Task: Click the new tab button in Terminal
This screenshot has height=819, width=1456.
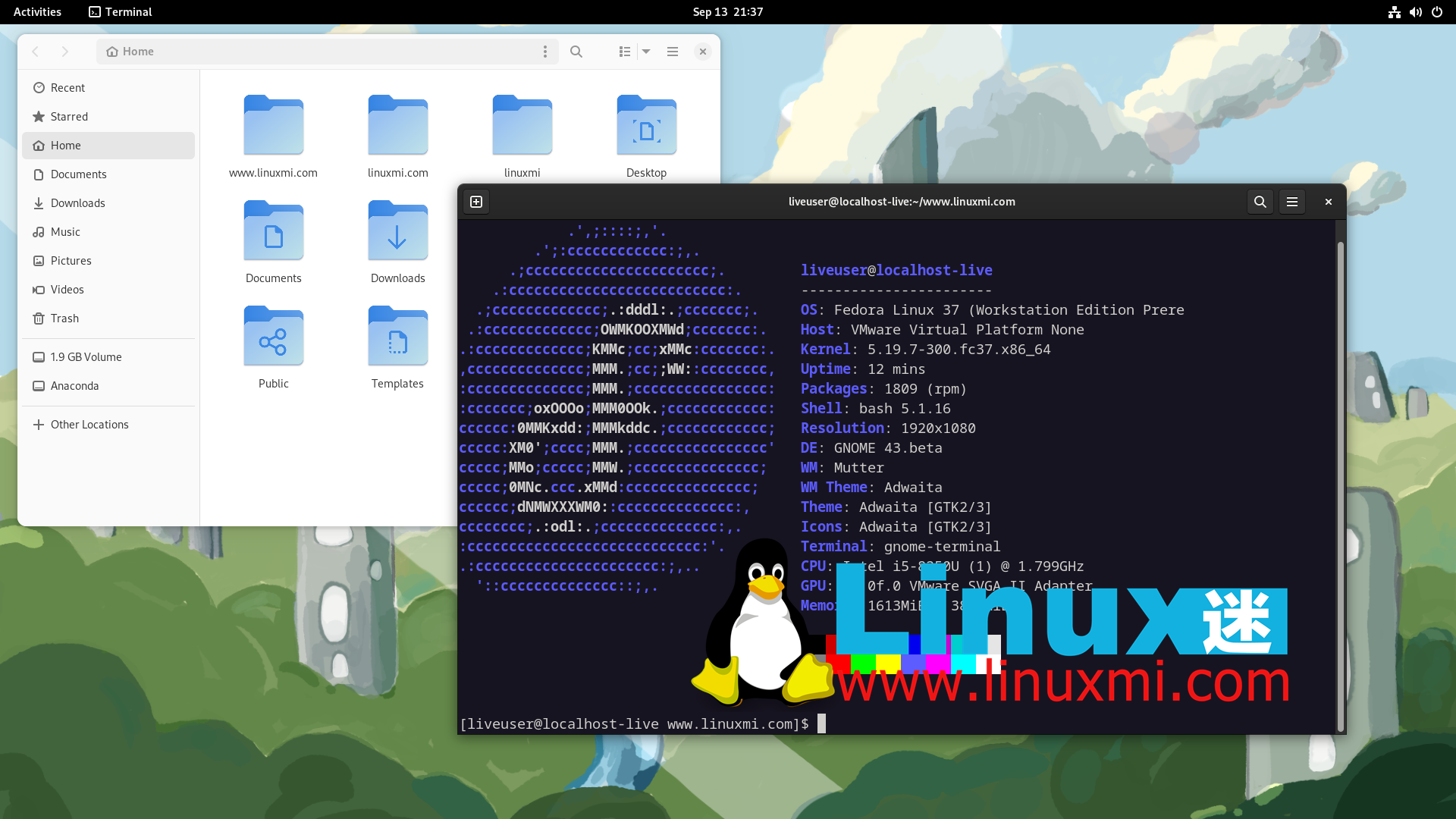Action: (476, 202)
